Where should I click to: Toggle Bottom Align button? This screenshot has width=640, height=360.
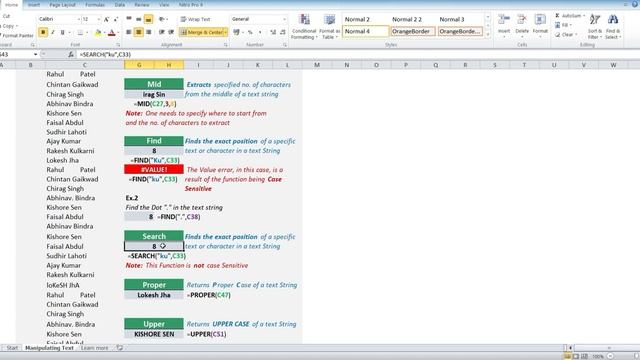[x=149, y=19]
